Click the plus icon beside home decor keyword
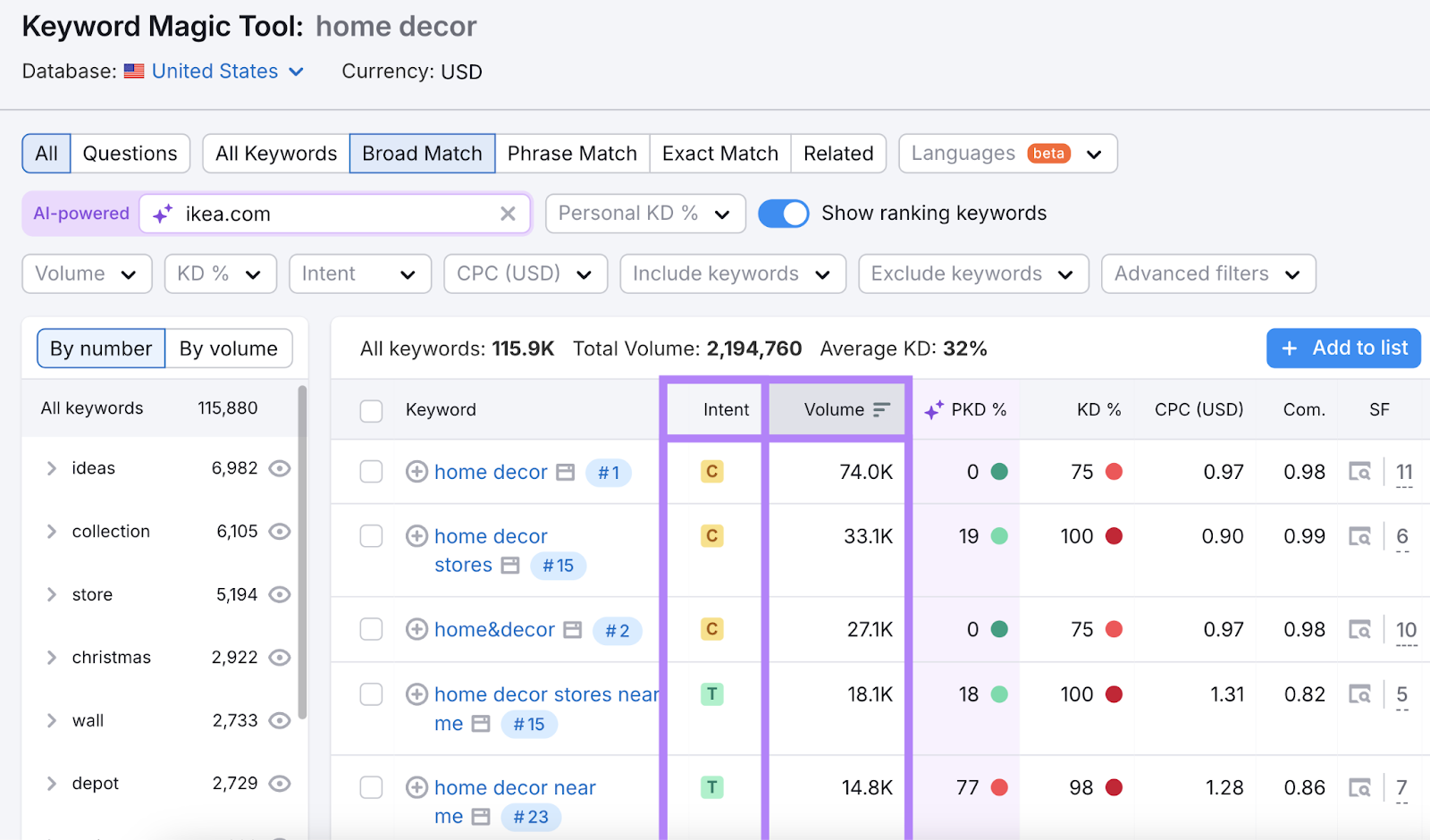Screen dimensions: 1430x840 [416, 472]
